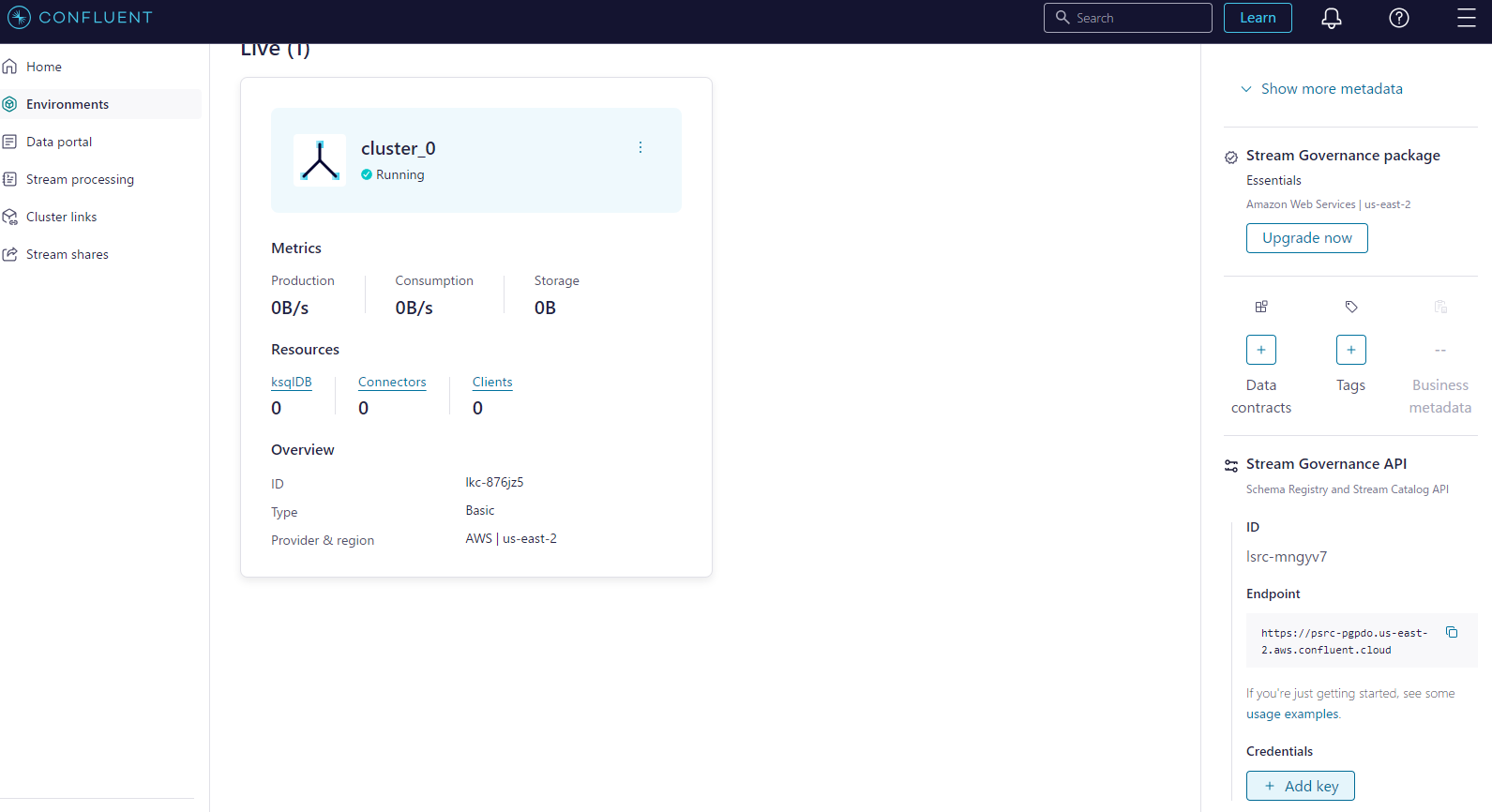Click in the Search field

click(1127, 18)
